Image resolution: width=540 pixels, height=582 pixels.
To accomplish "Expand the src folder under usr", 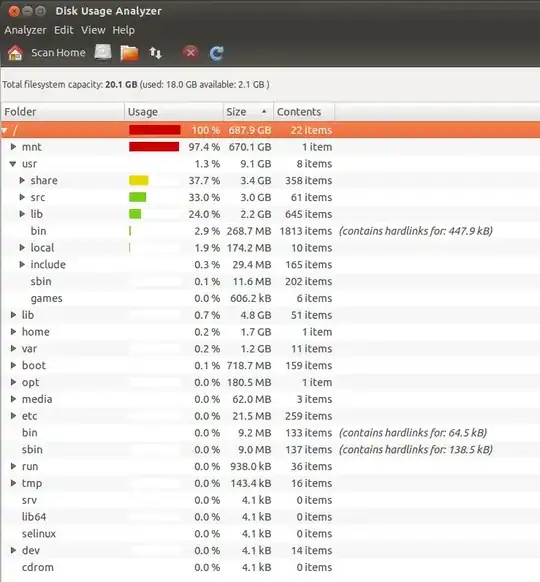I will [22, 197].
